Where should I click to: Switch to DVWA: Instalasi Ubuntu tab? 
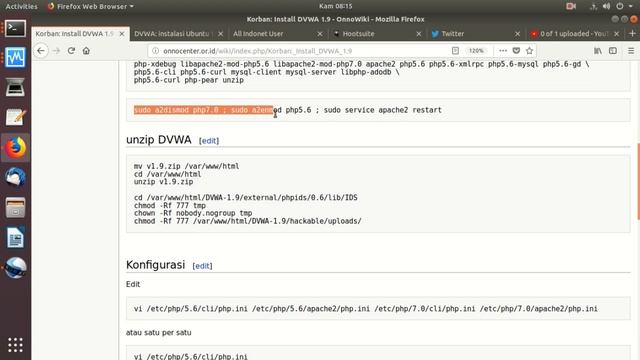(172, 33)
